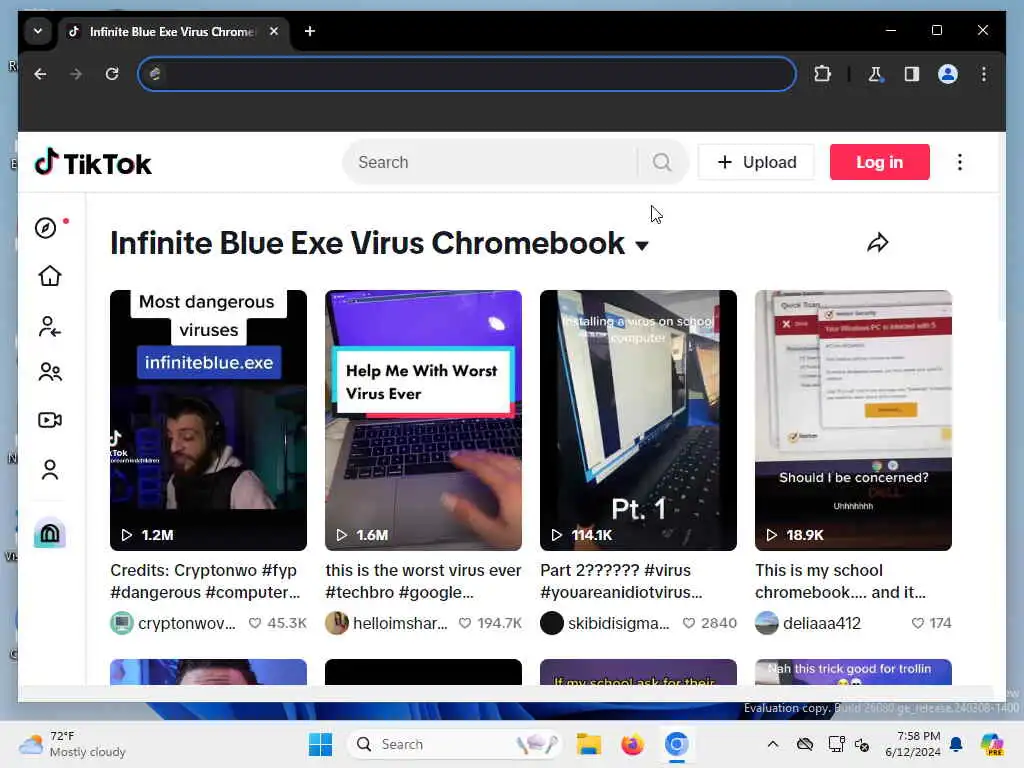The width and height of the screenshot is (1024, 768).
Task: Open the browser profile avatar
Action: [948, 74]
